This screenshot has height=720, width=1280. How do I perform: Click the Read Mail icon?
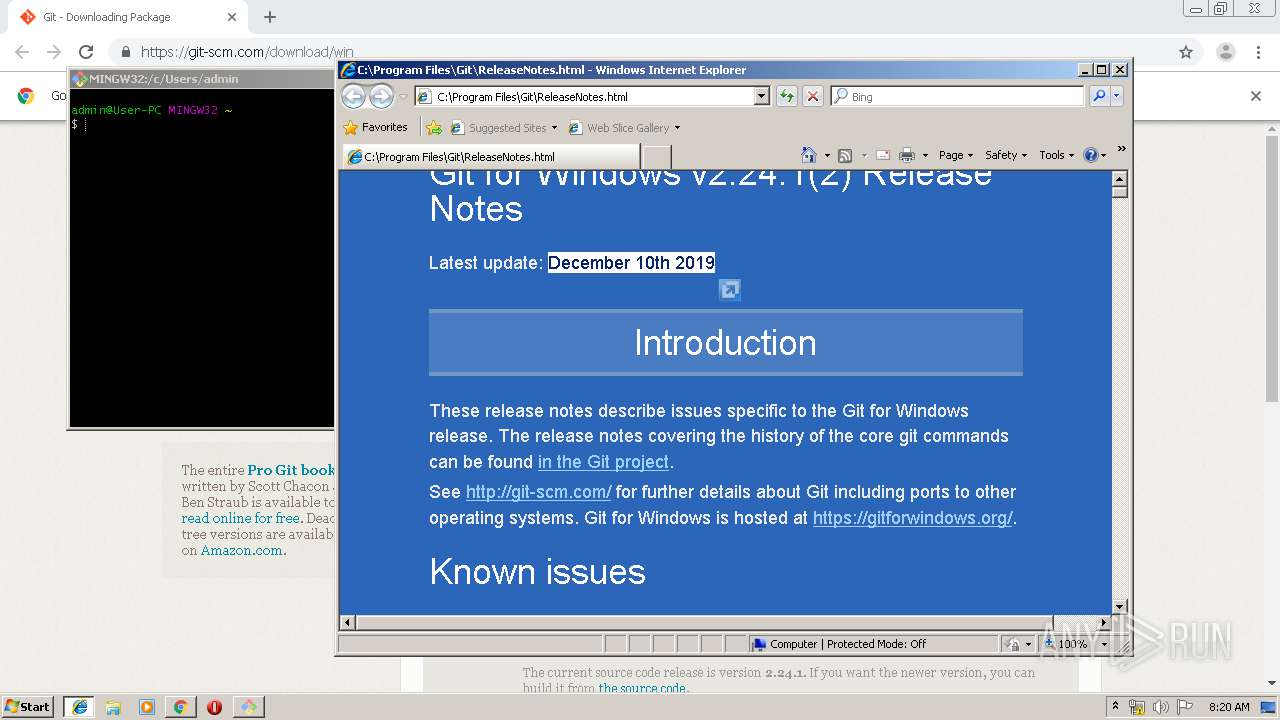click(x=883, y=155)
